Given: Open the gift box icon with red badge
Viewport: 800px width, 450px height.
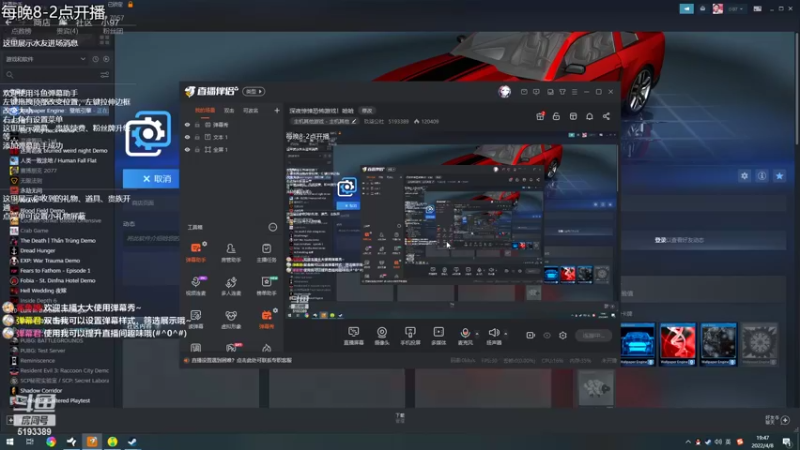Looking at the screenshot, I should pos(540,116).
